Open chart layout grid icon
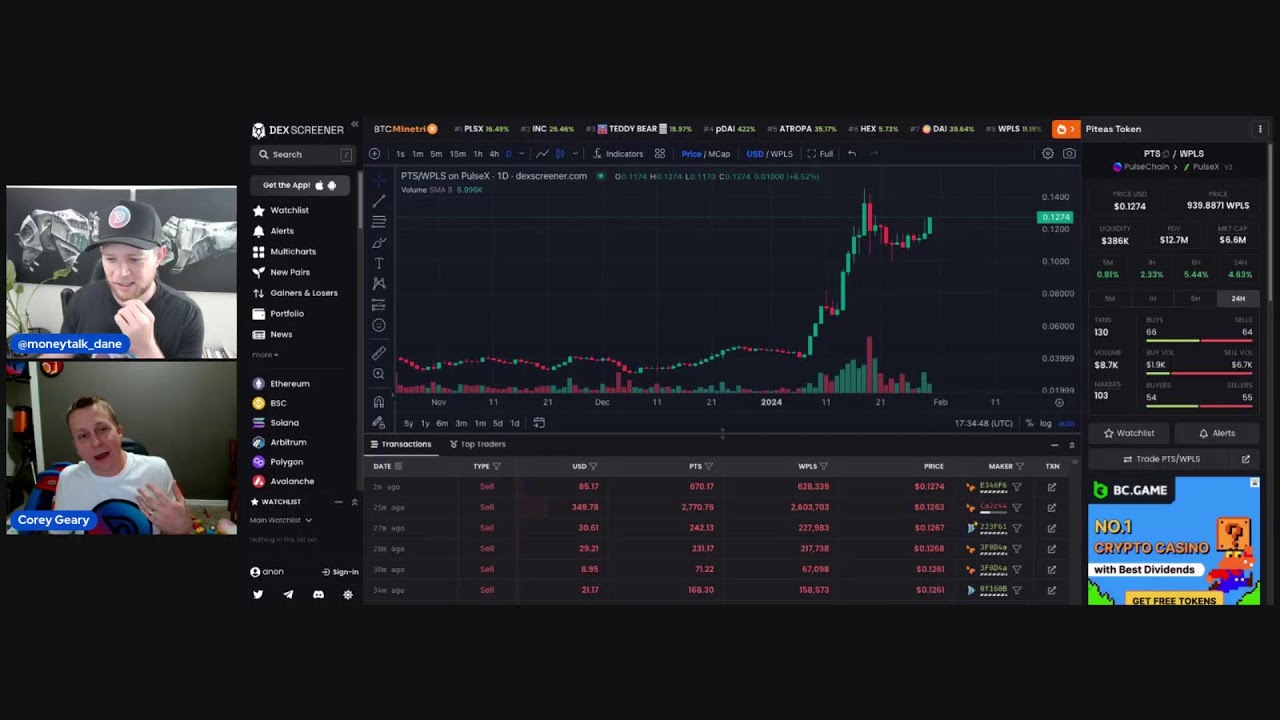1280x720 pixels. [x=660, y=154]
